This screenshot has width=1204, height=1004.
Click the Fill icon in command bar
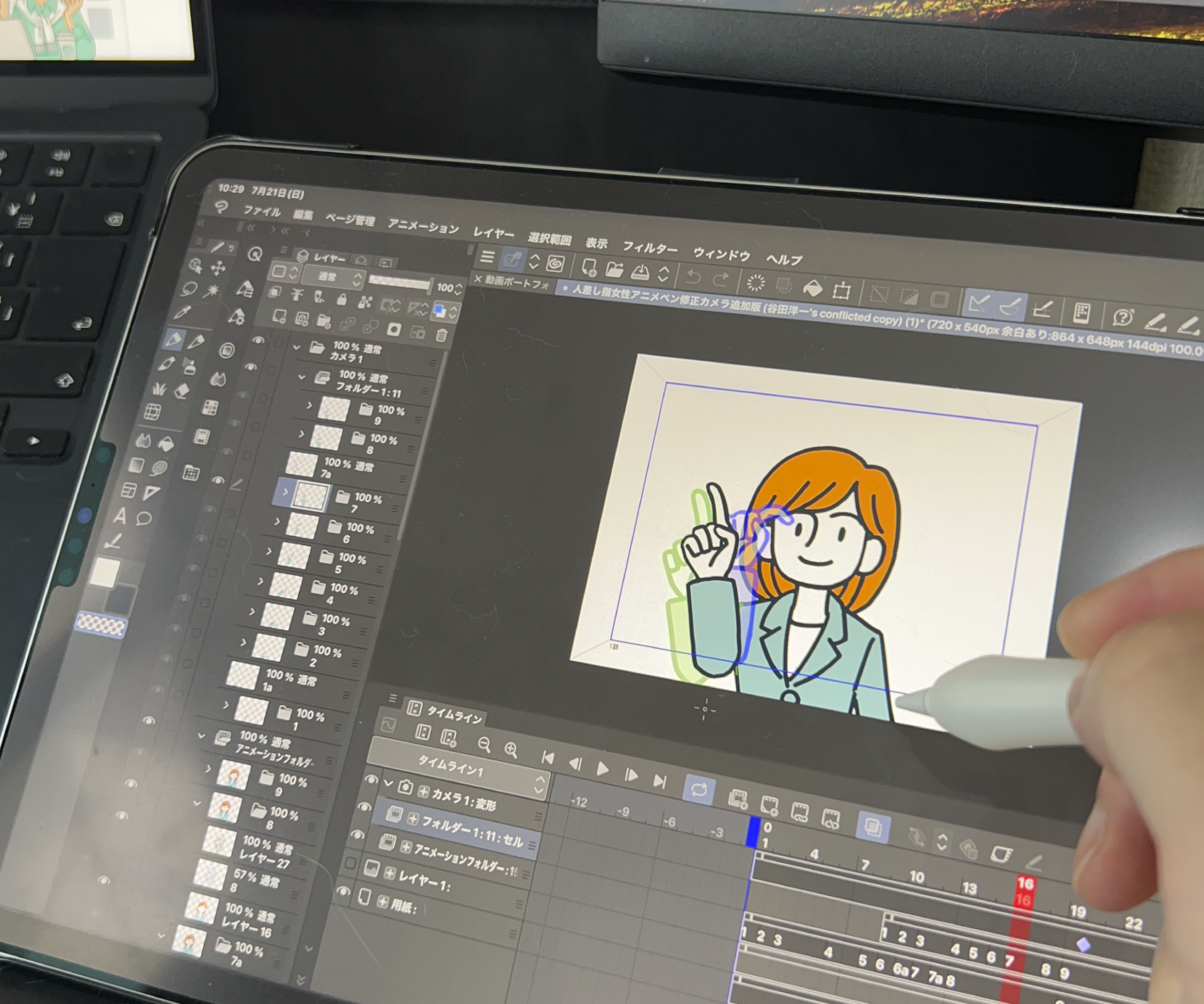[x=812, y=288]
